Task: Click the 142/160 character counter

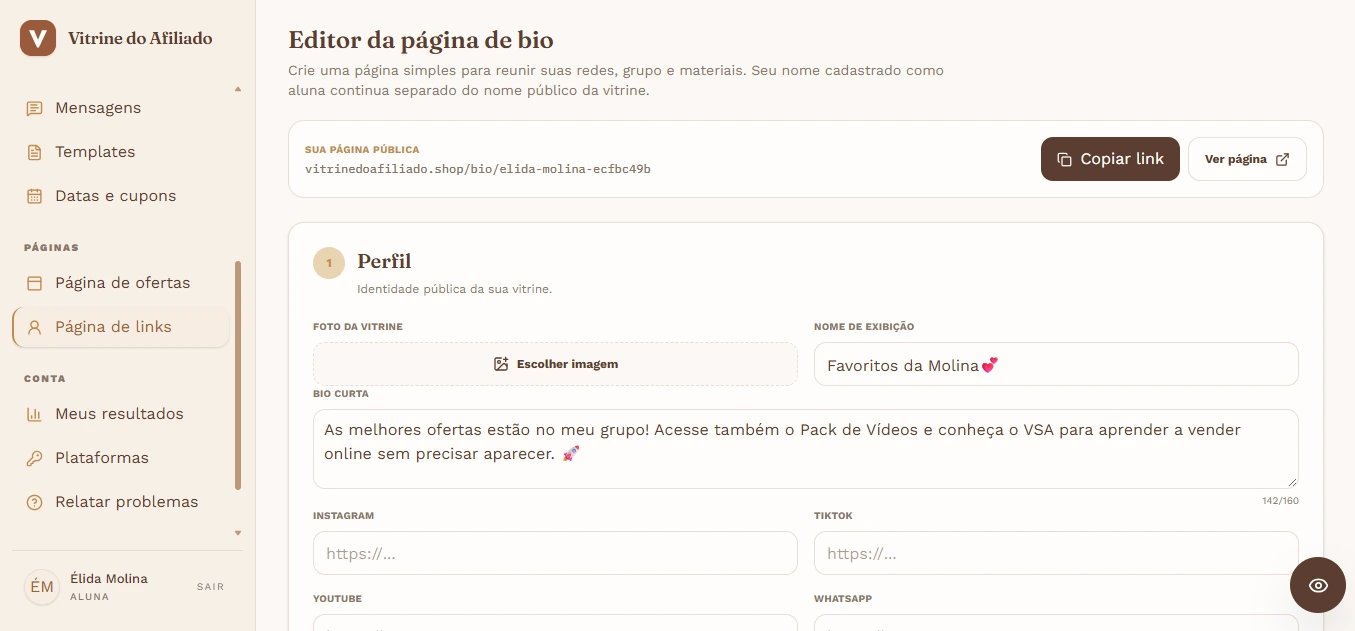Action: 1280,500
